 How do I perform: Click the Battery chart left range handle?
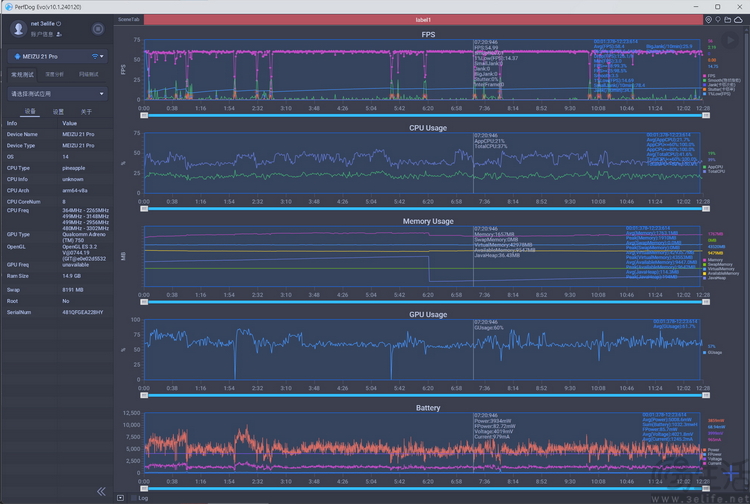click(x=144, y=488)
